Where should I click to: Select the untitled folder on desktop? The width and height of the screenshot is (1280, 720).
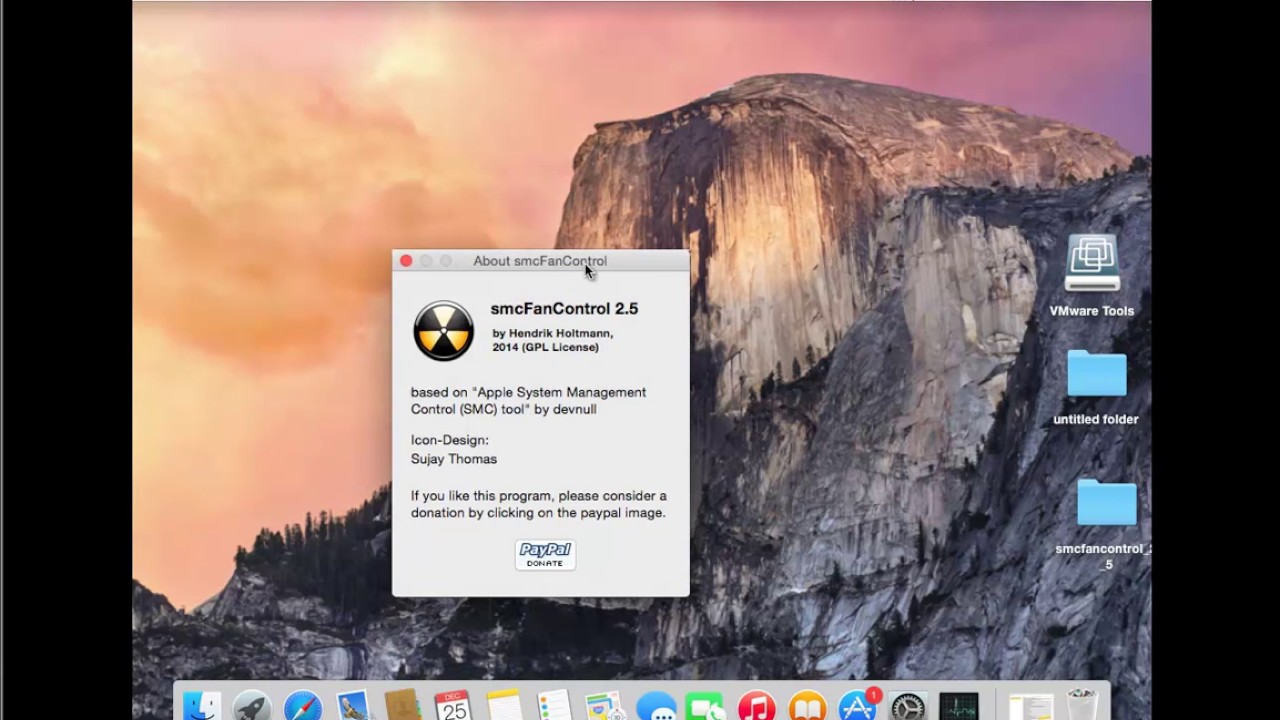point(1096,374)
